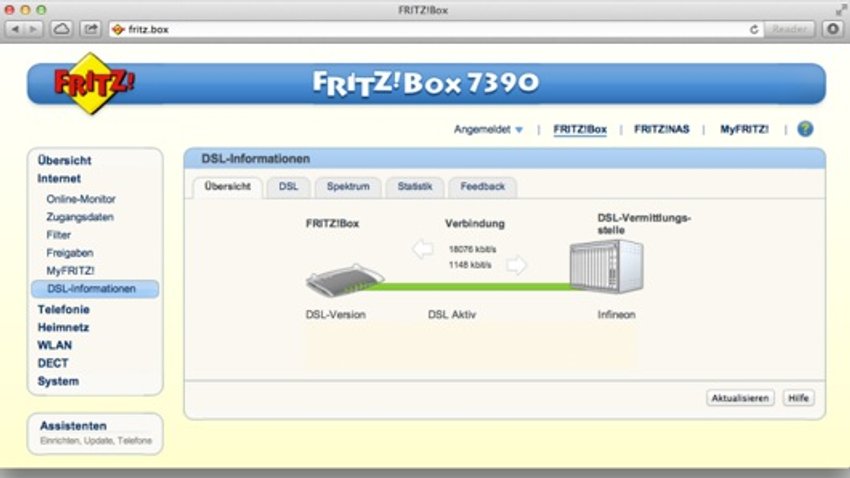Image resolution: width=850 pixels, height=478 pixels.
Task: Open Freigaben in the sidebar
Action: pyautogui.click(x=70, y=253)
